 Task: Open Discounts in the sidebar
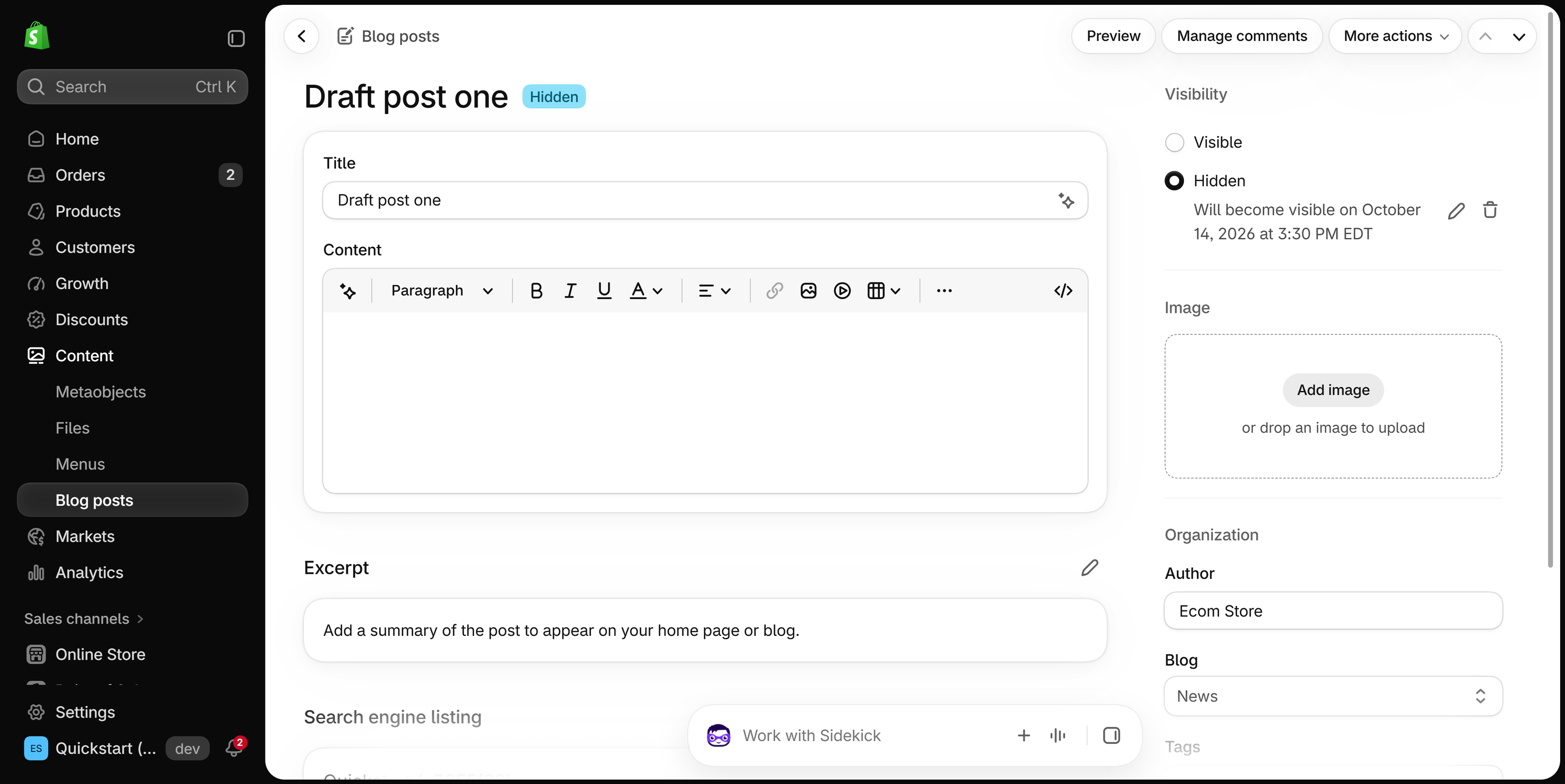coord(133,320)
